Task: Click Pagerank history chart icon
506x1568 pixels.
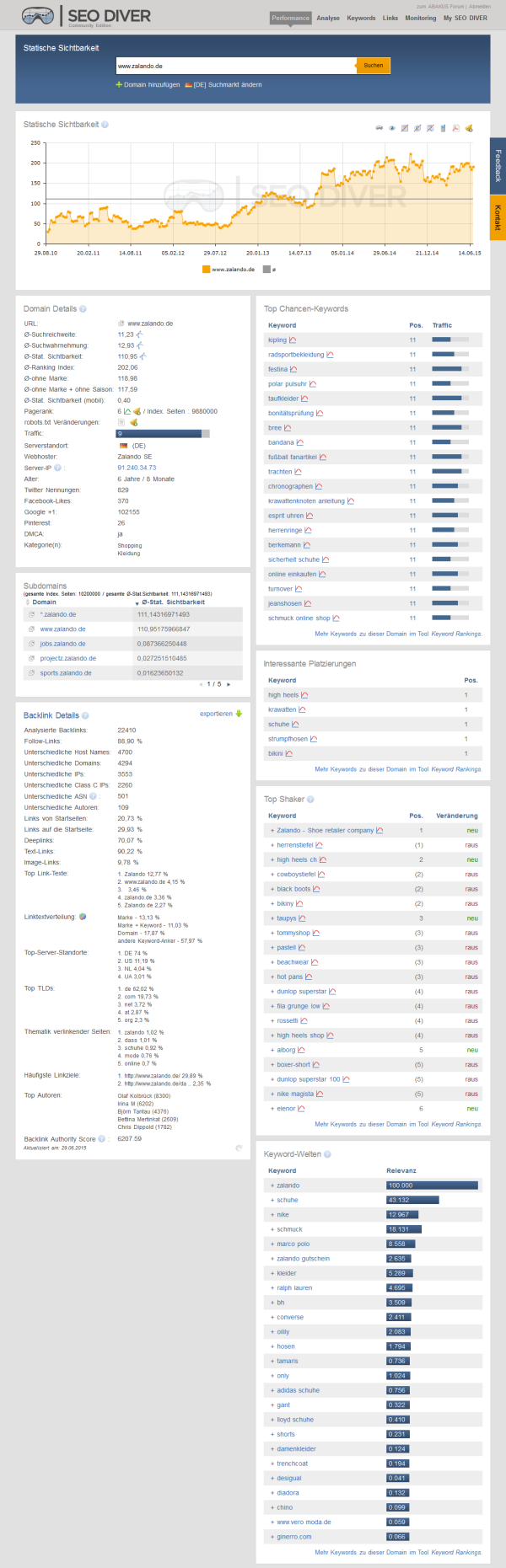Action: pyautogui.click(x=127, y=411)
